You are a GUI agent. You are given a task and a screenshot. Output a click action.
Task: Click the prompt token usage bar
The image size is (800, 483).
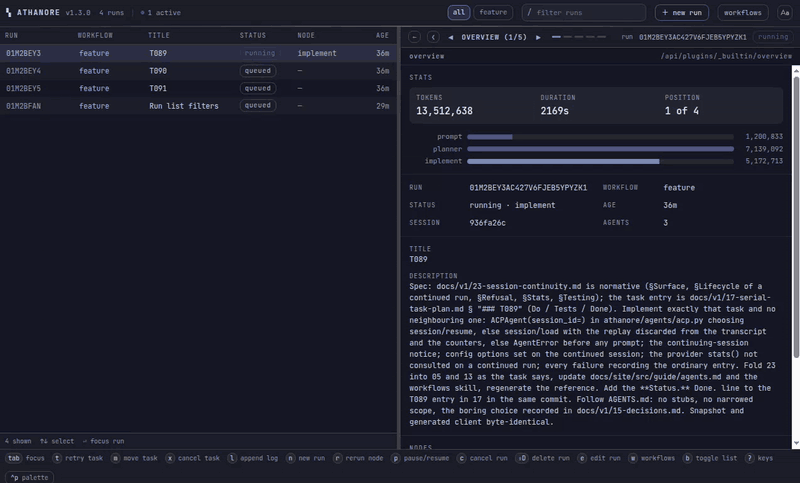coord(600,137)
